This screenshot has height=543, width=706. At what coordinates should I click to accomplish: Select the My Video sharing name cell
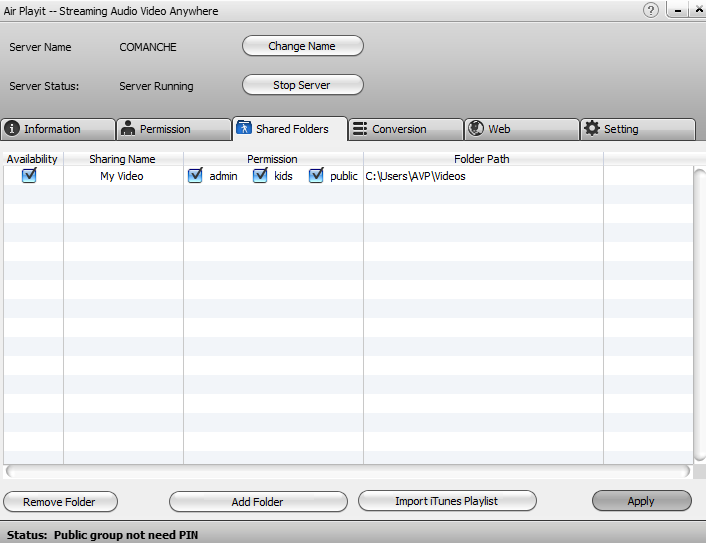122,176
